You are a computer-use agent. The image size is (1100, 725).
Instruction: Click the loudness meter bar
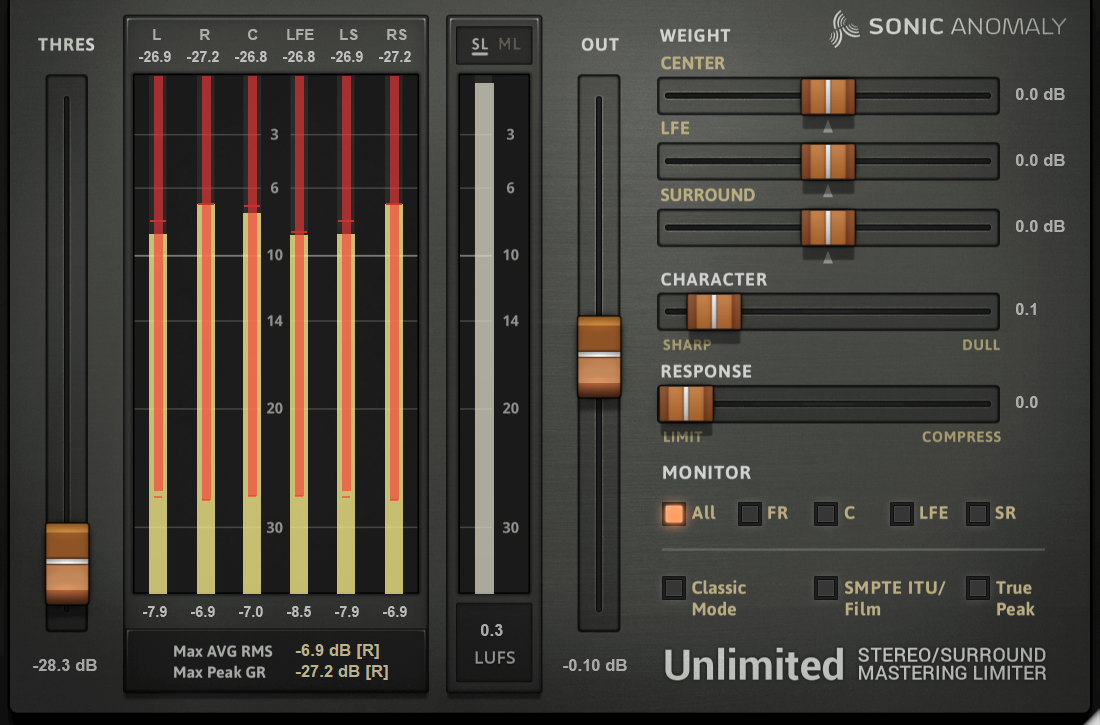coord(484,338)
